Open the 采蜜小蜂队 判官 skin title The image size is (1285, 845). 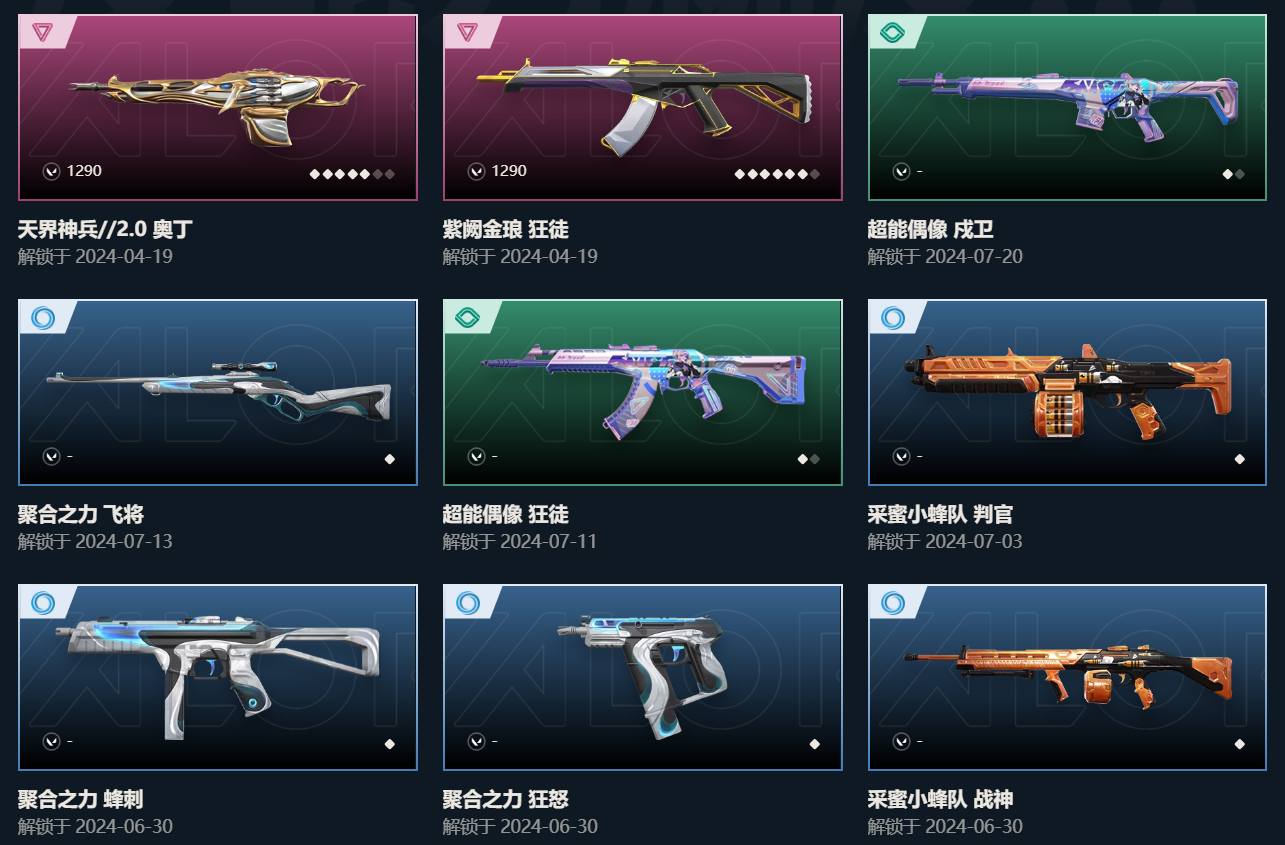[x=941, y=514]
